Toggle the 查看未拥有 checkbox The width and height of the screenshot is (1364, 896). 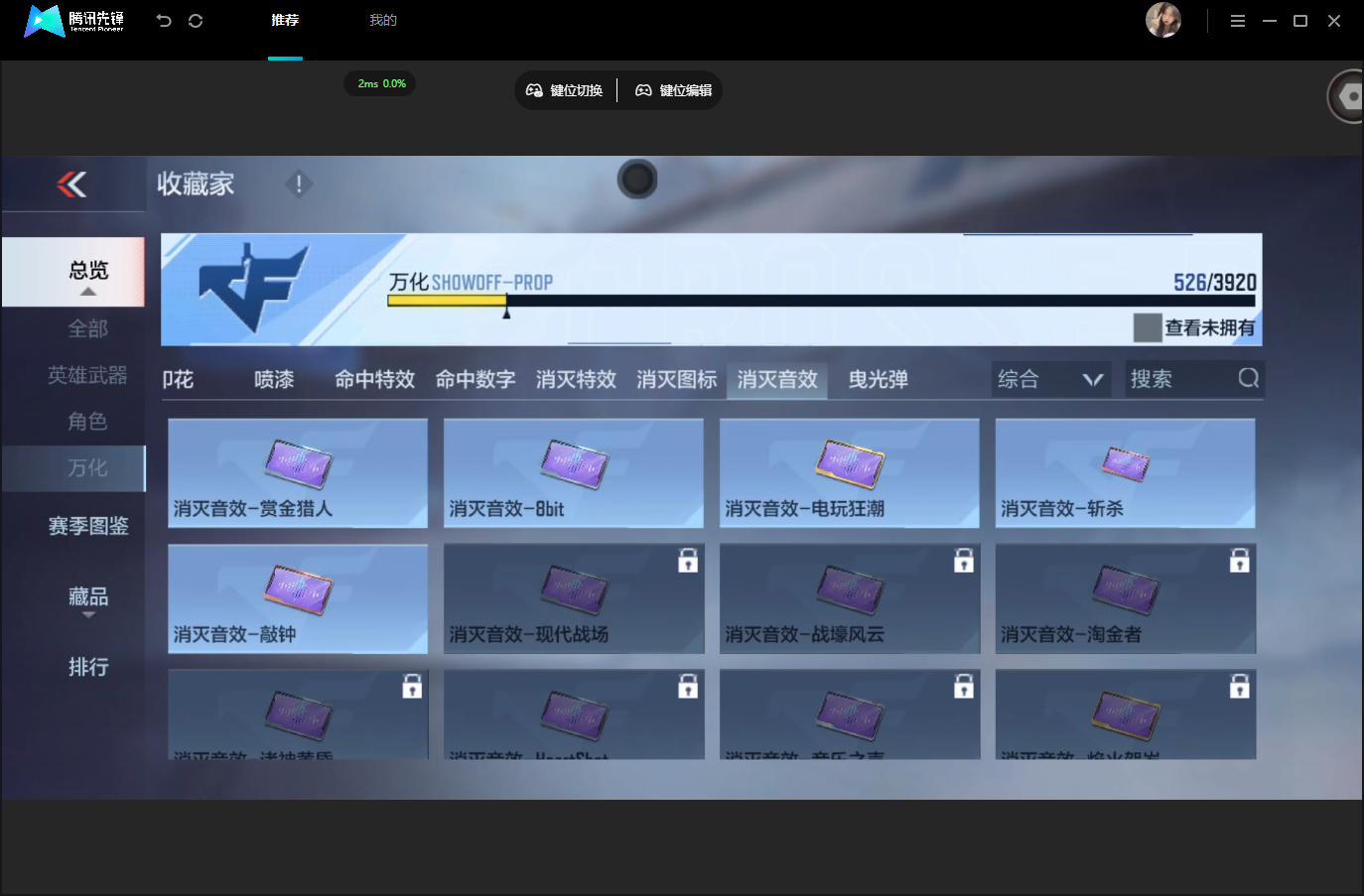pos(1148,327)
